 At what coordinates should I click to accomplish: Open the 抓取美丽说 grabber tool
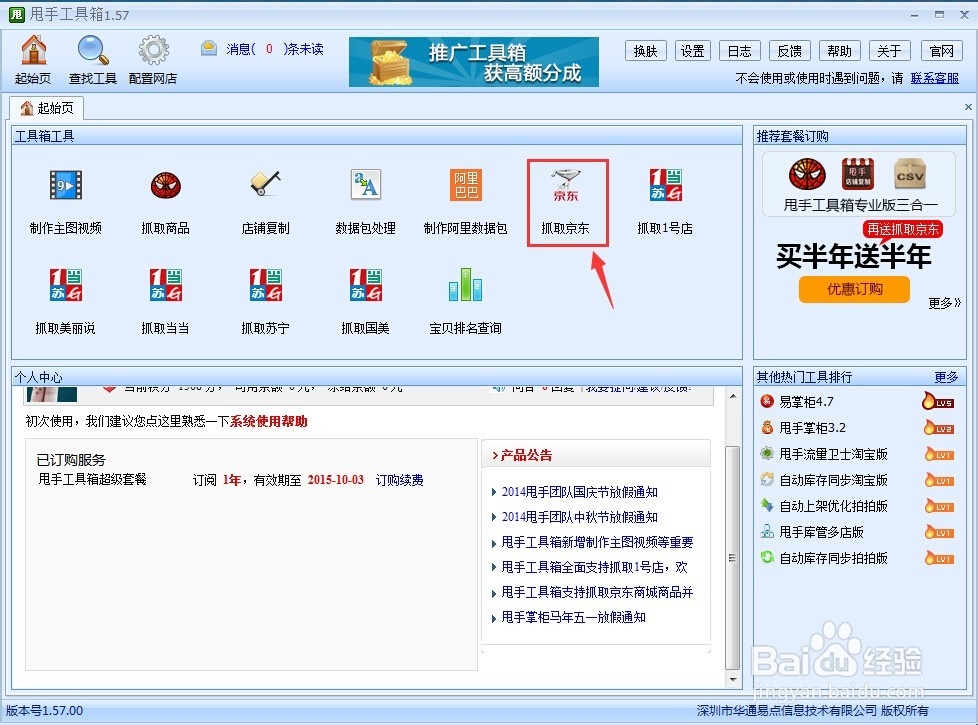click(64, 298)
